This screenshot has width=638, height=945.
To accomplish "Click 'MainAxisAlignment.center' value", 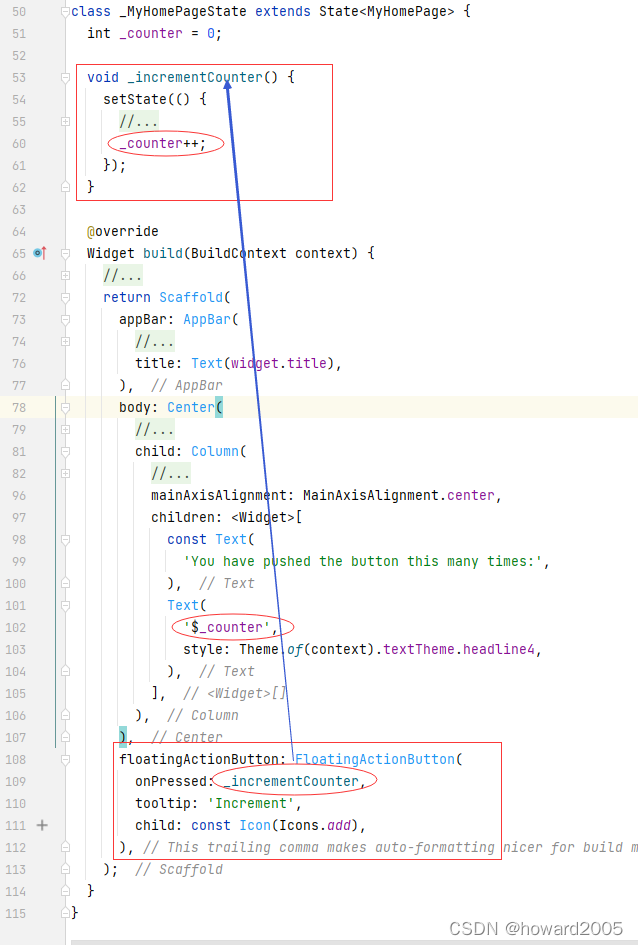I will pyautogui.click(x=399, y=495).
